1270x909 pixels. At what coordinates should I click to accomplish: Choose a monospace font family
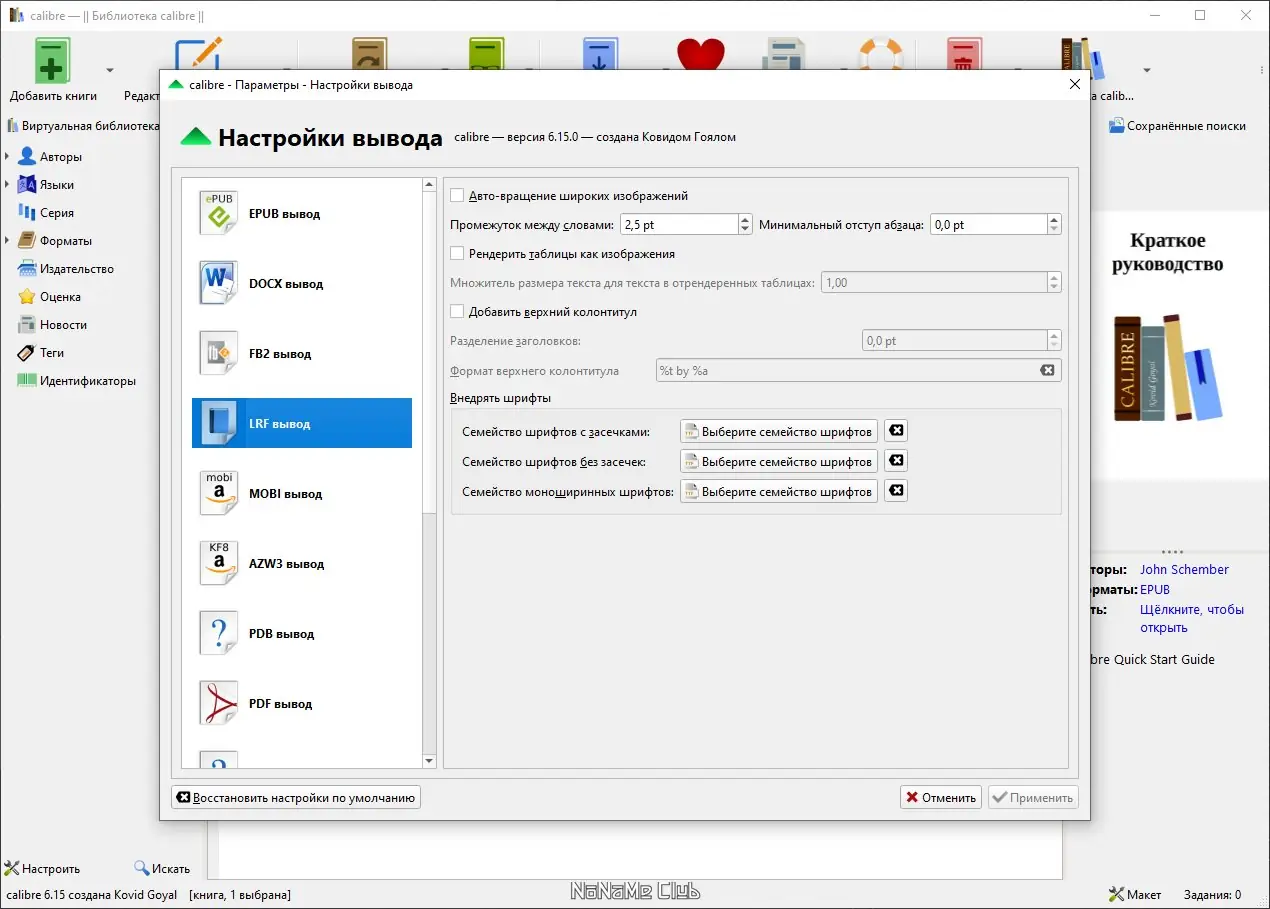point(779,491)
